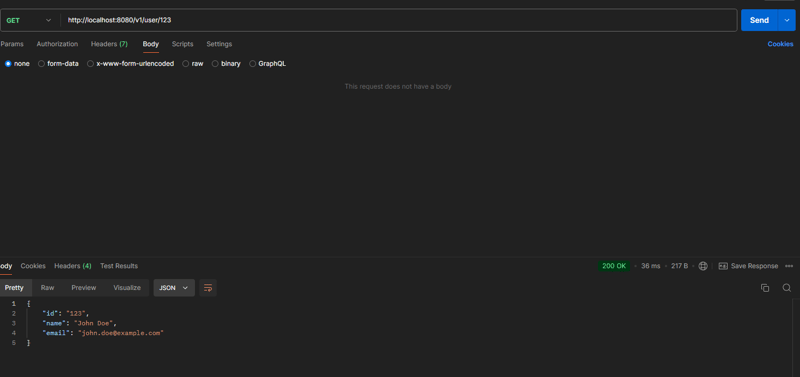
Task: Switch to the Params tab
Action: tap(12, 44)
